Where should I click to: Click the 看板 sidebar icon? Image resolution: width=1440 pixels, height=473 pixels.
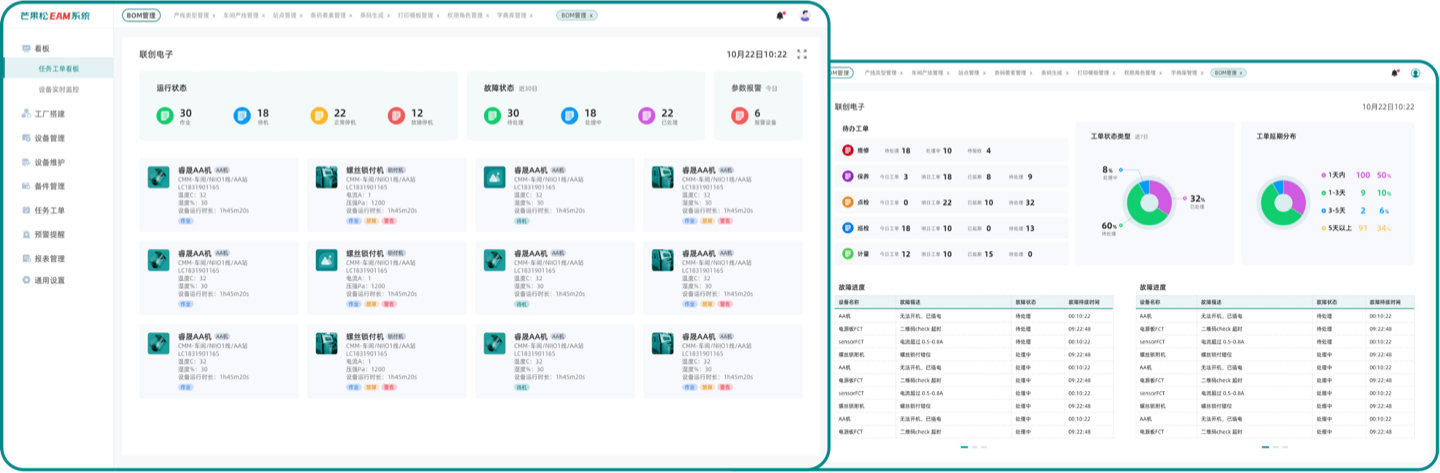(26, 48)
